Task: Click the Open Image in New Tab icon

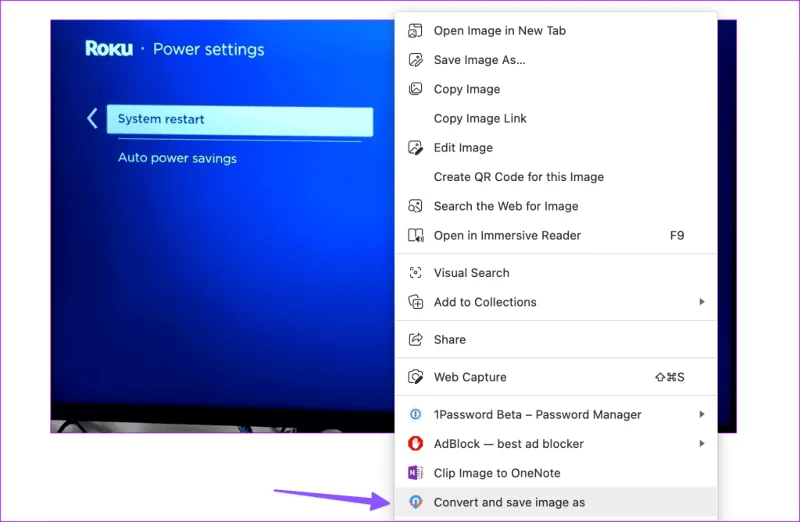Action: pos(415,31)
